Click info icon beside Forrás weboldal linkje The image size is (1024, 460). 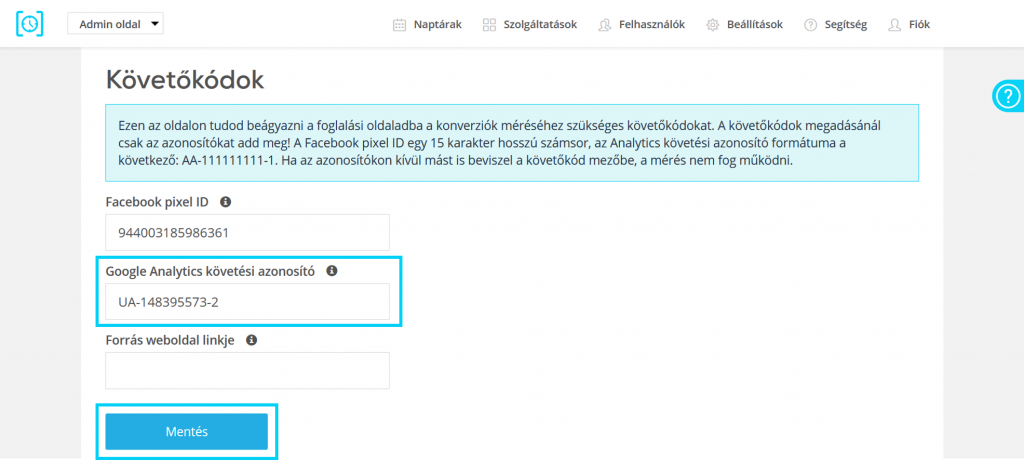[x=251, y=340]
